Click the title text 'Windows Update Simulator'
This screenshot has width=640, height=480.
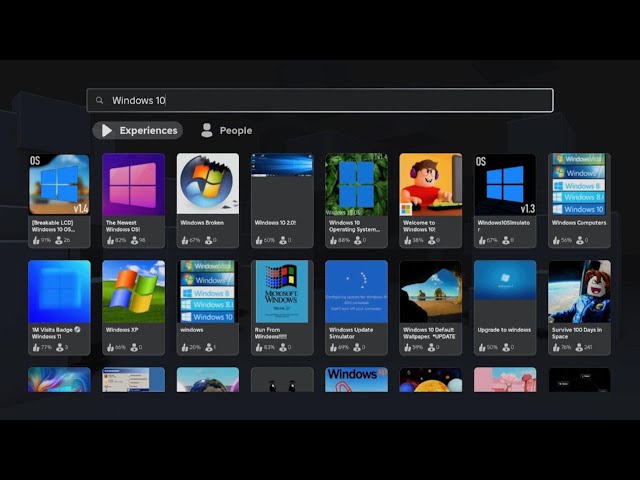tap(351, 333)
